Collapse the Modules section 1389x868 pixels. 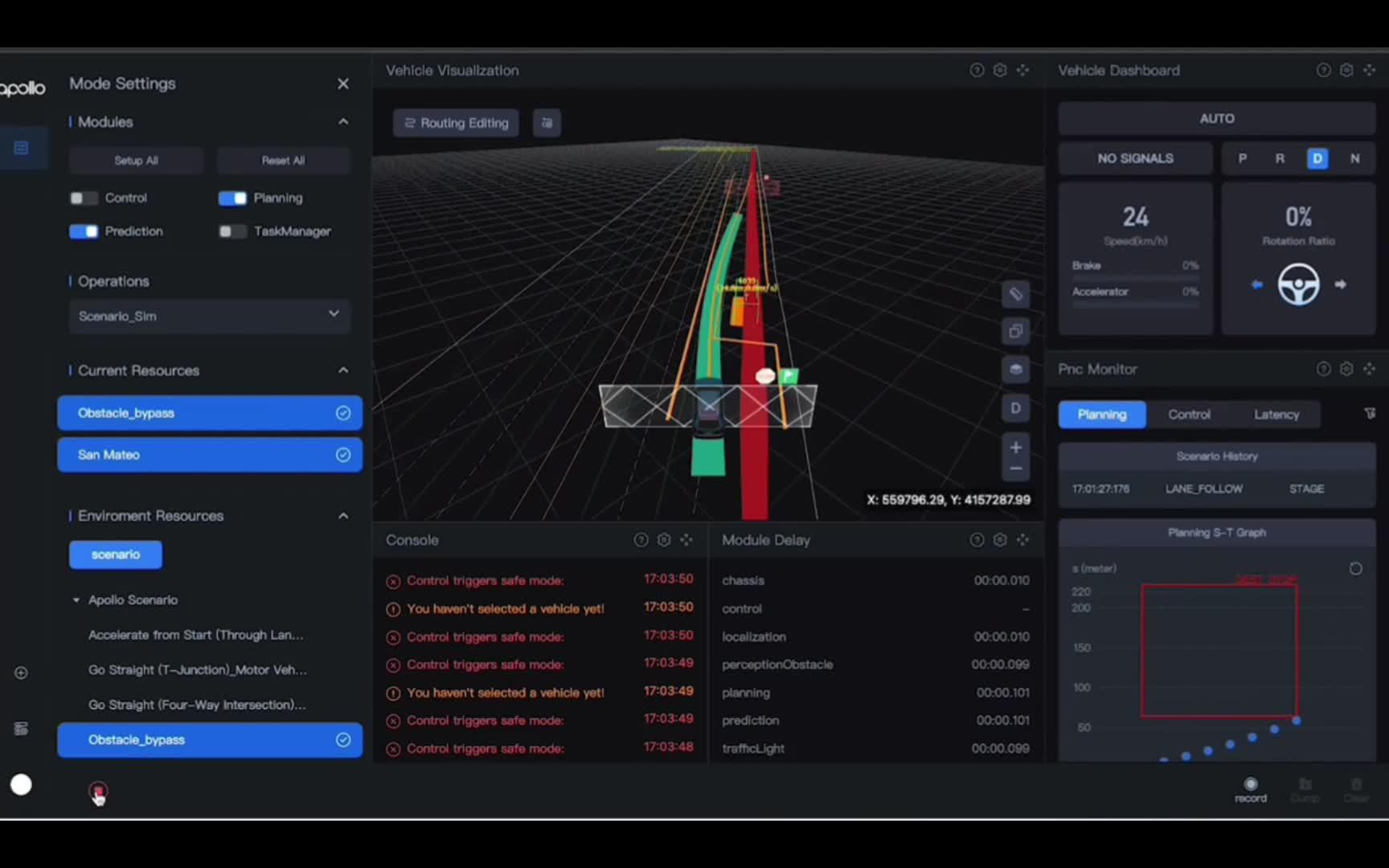343,121
